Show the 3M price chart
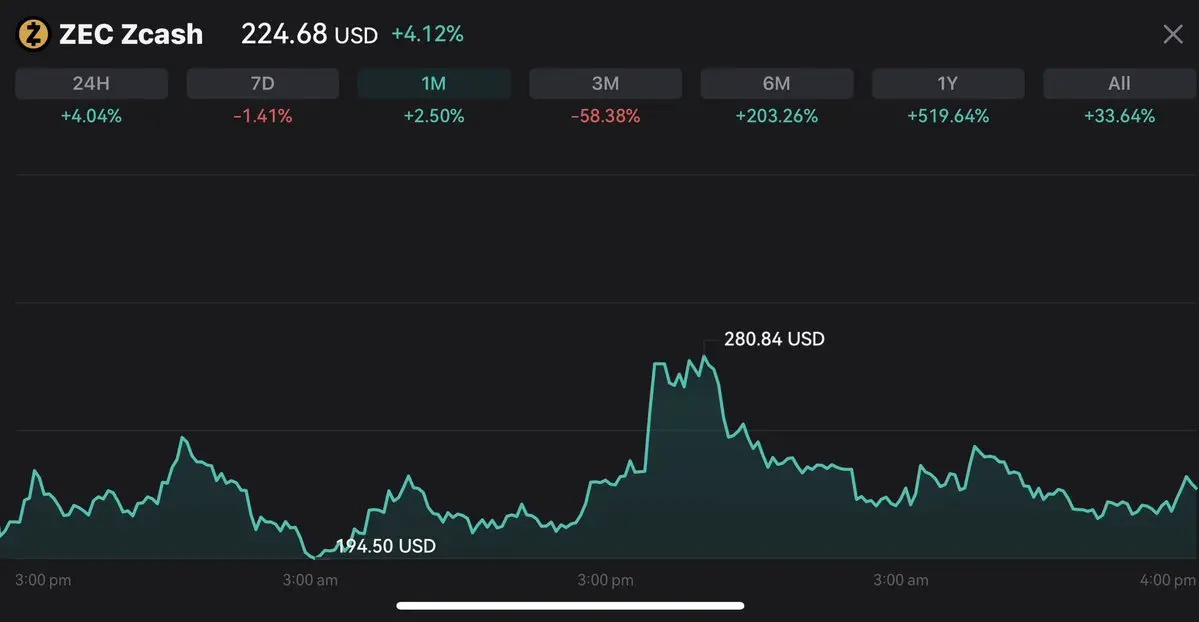 tap(605, 84)
